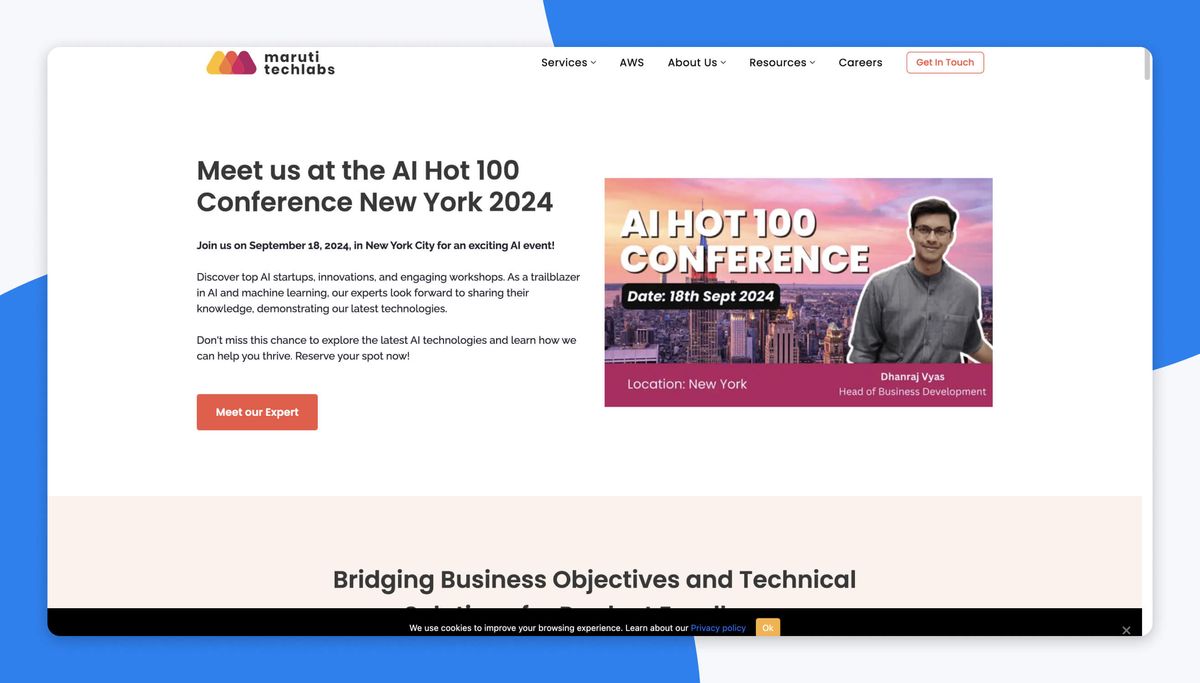This screenshot has width=1200, height=683.
Task: Open the Privacy policy link
Action: tap(718, 628)
